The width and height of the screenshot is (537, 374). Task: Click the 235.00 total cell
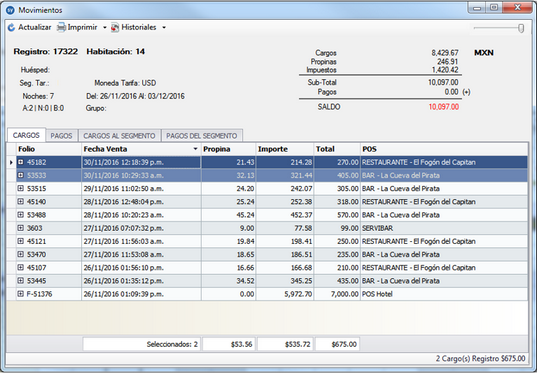tap(337, 254)
